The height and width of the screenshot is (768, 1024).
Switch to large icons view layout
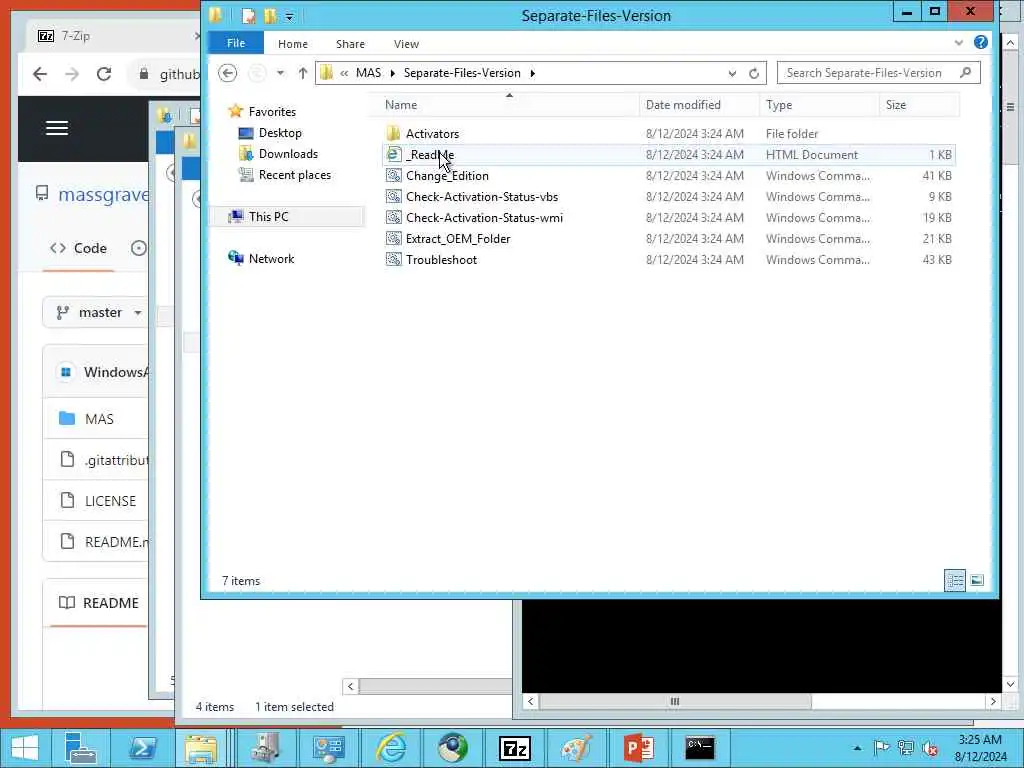tap(977, 580)
